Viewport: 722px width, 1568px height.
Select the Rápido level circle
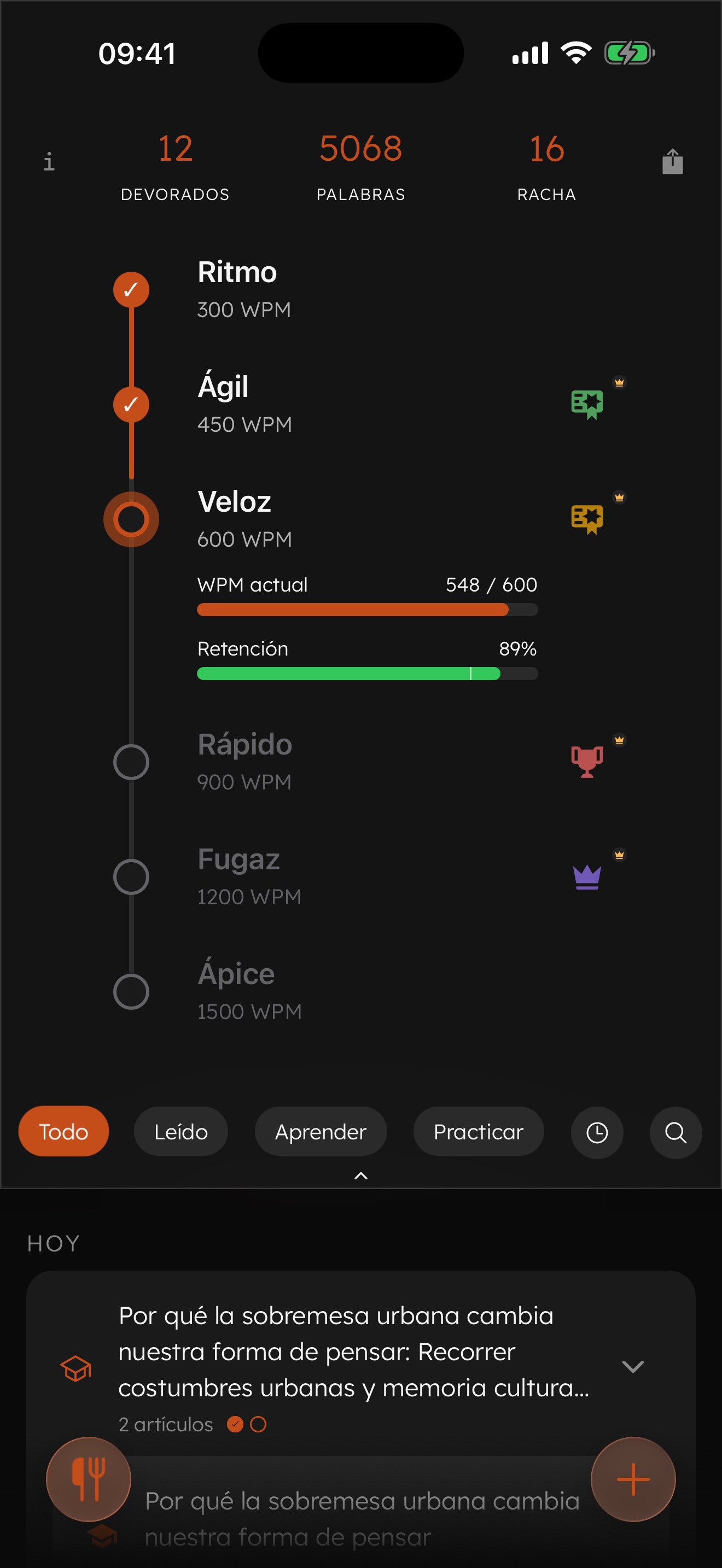131,762
